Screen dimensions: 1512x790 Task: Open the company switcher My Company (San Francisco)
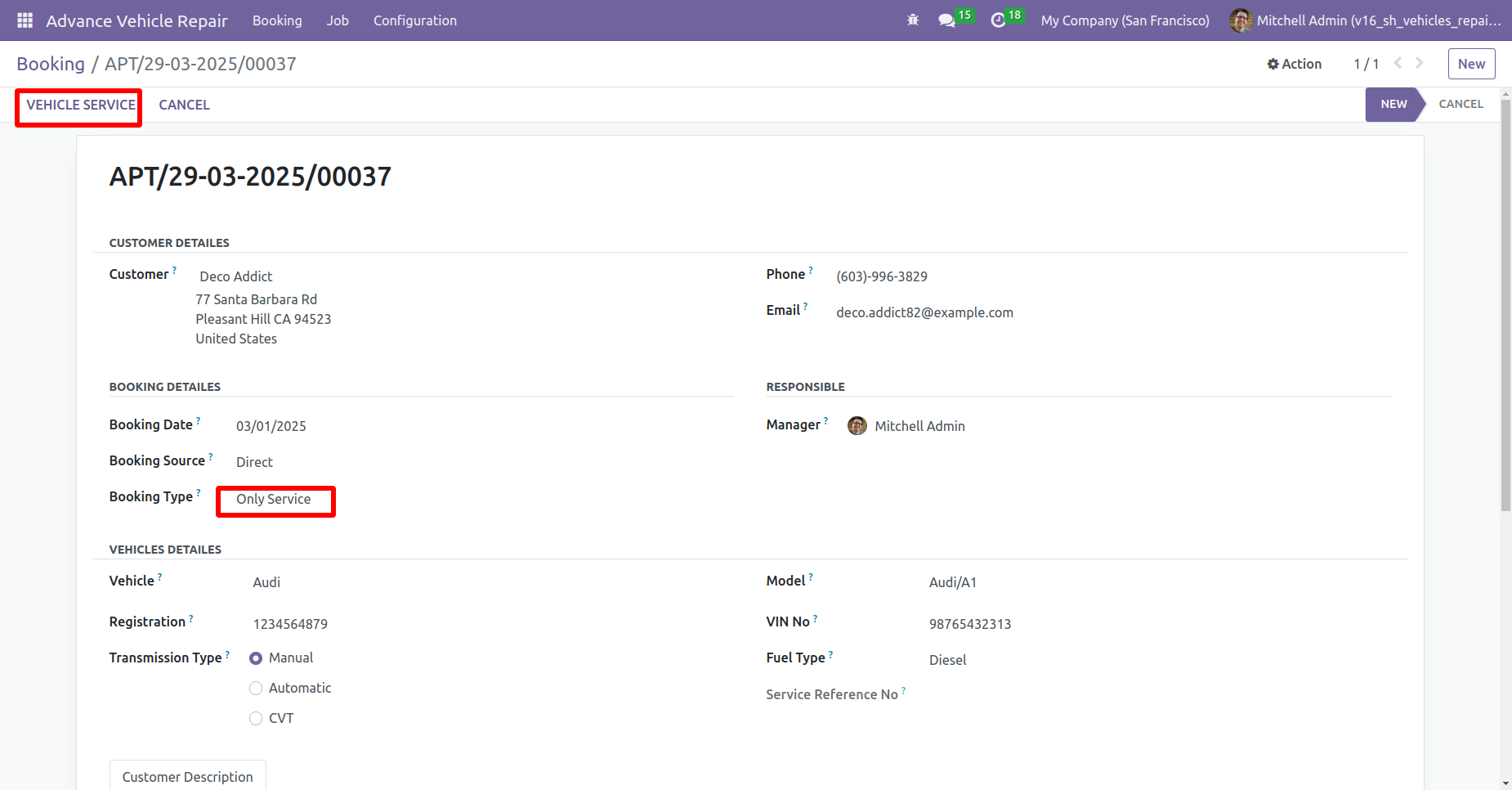pos(1125,20)
